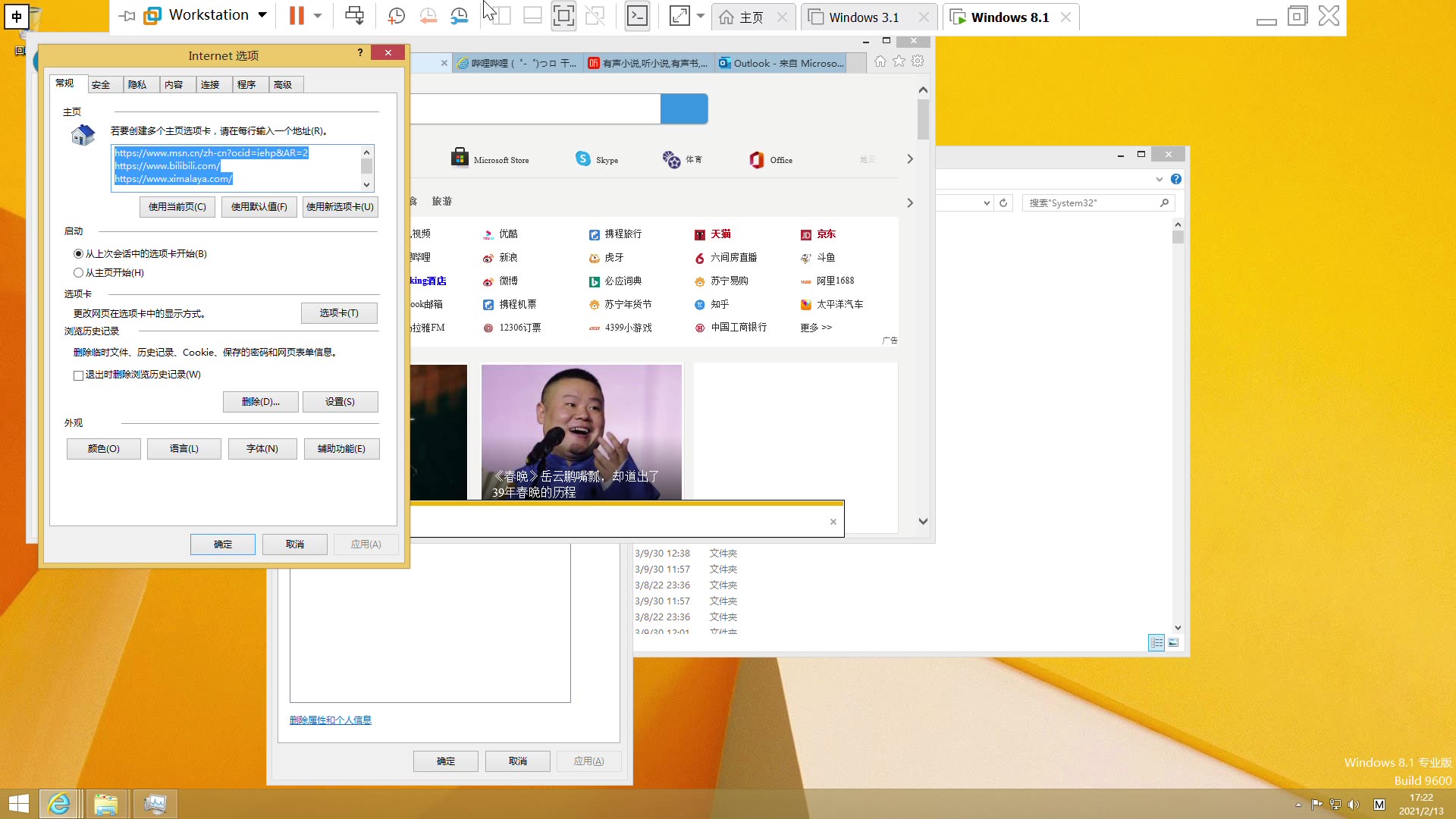
Task: Open the snapshot manager icon in VMware toolbar
Action: tap(459, 15)
